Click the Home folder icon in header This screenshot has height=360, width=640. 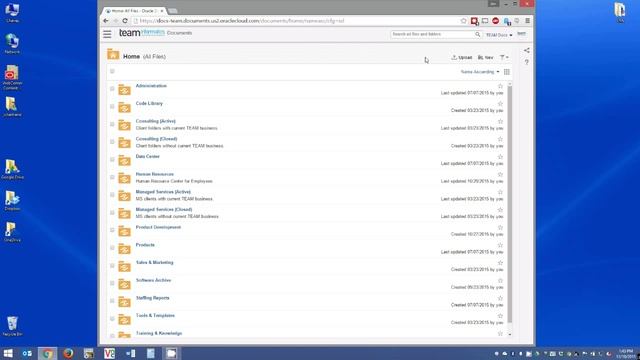pos(113,54)
